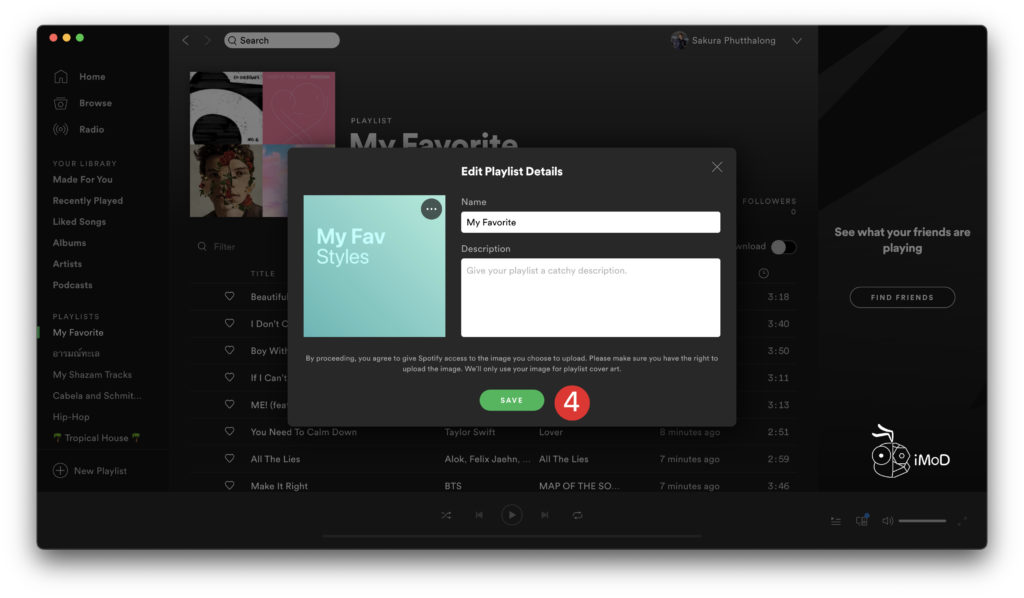Click the Find Friends button

902,297
